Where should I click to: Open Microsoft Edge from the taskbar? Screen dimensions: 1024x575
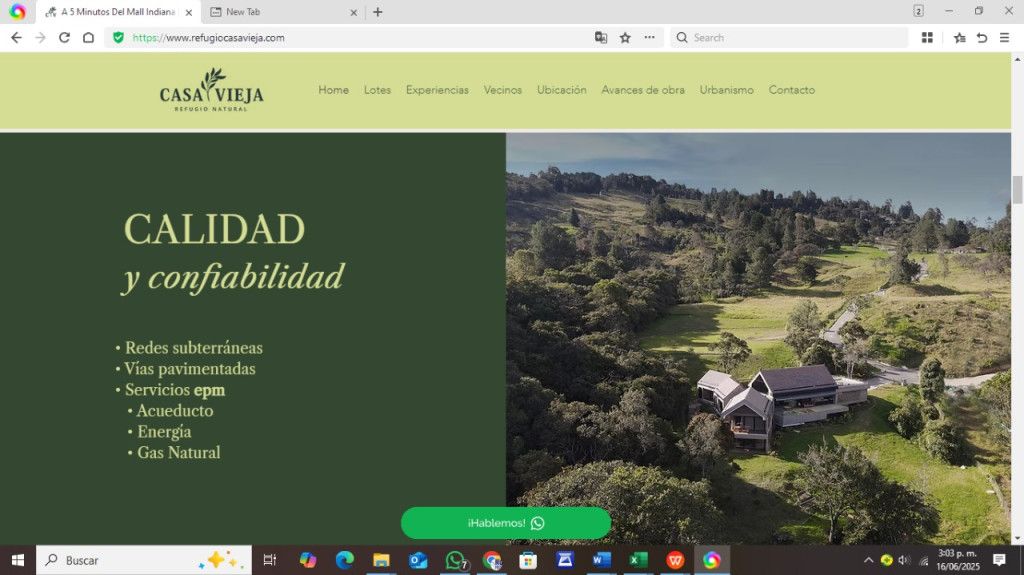coord(345,560)
